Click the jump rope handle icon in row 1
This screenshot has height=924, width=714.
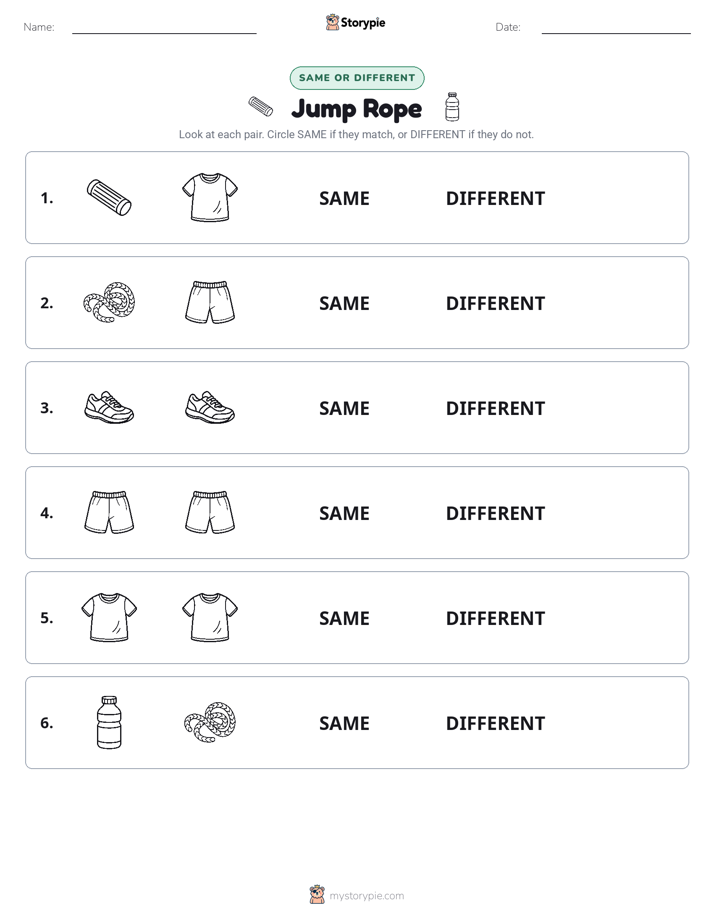coord(109,197)
